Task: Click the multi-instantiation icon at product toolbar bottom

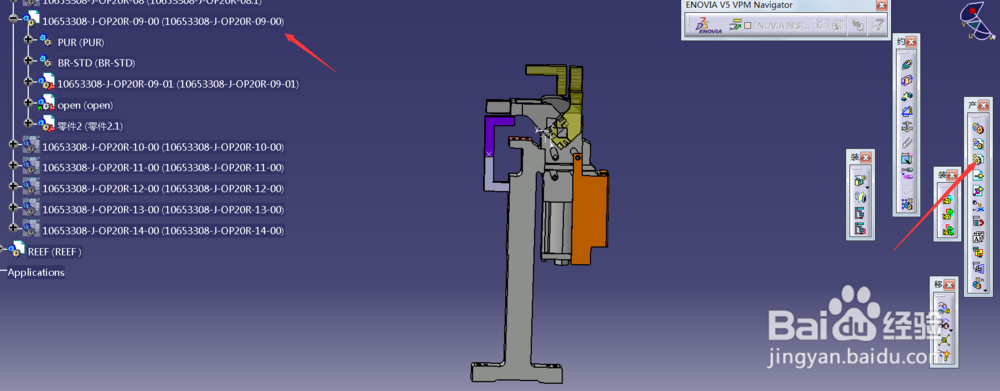Action: 978,283
